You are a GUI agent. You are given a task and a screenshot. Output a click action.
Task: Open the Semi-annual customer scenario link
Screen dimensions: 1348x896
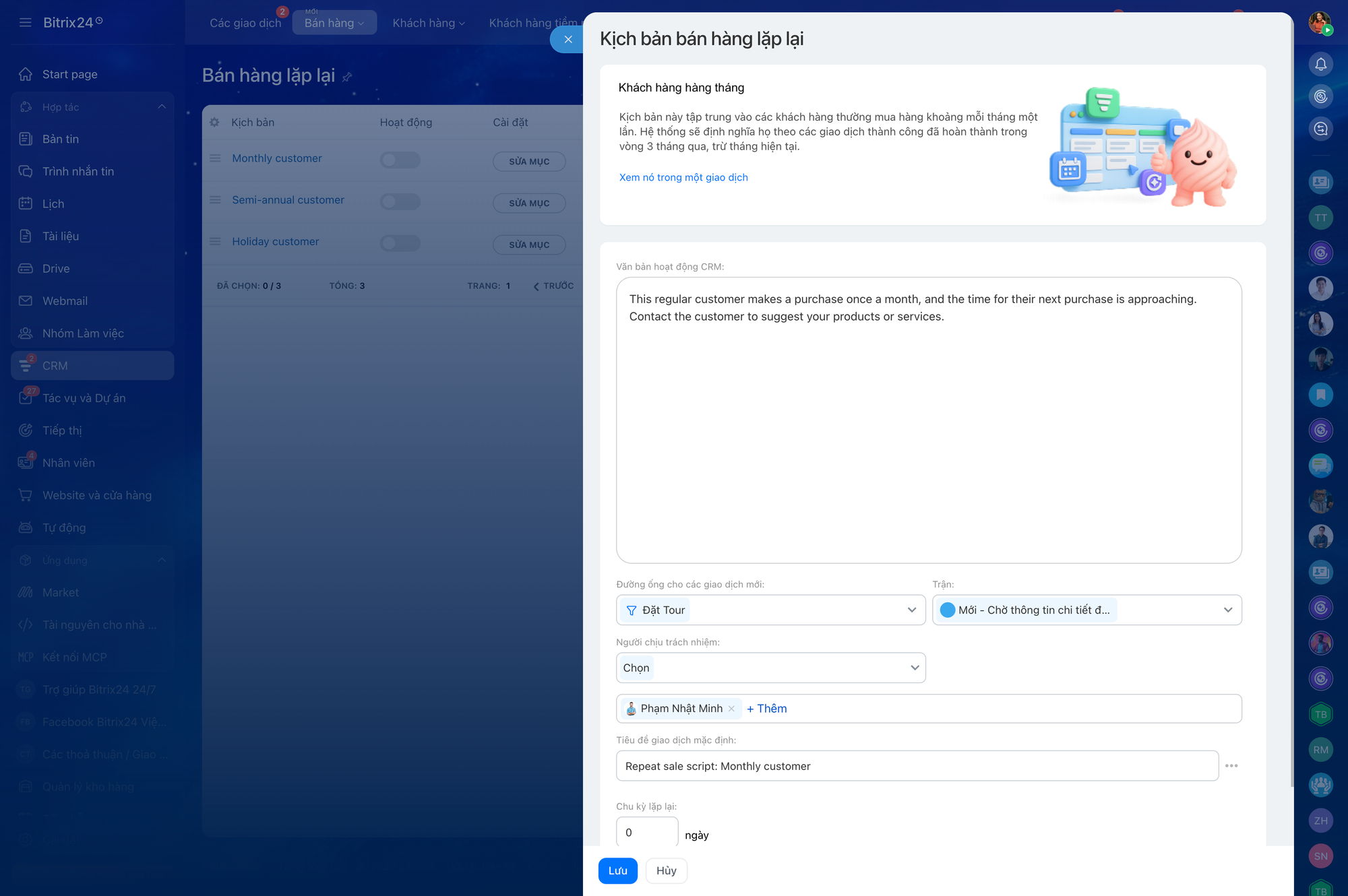tap(288, 200)
